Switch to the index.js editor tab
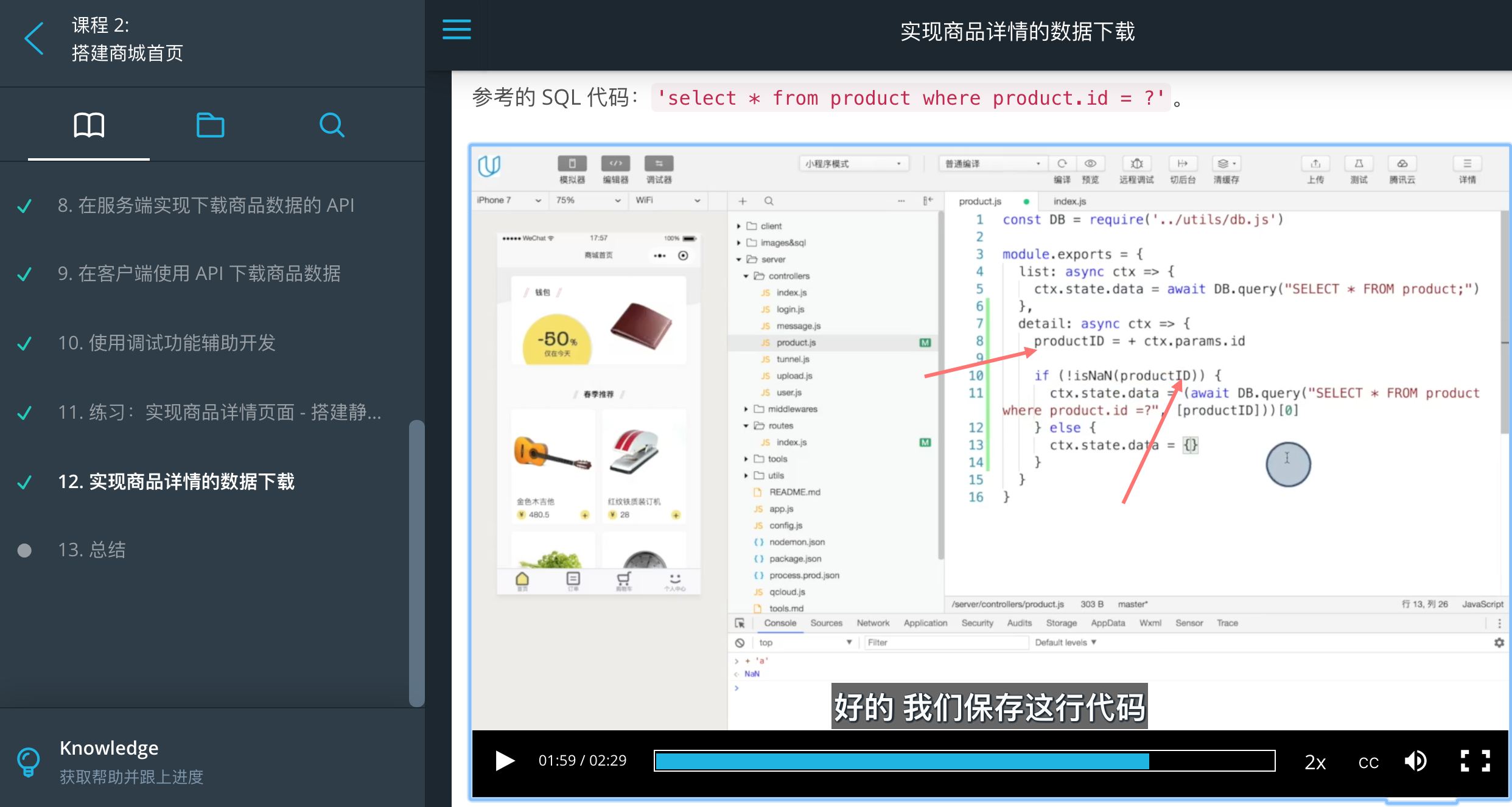 1069,201
